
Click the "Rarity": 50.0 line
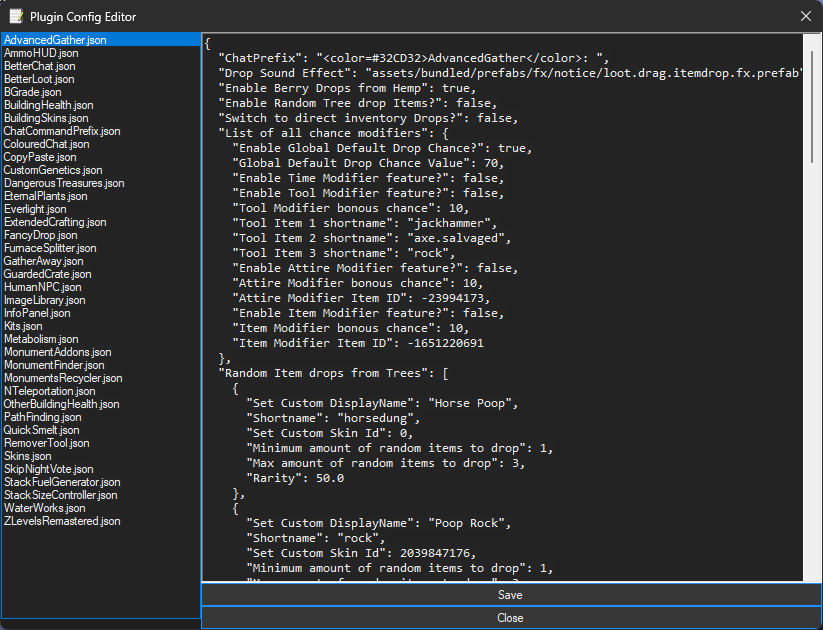point(296,478)
